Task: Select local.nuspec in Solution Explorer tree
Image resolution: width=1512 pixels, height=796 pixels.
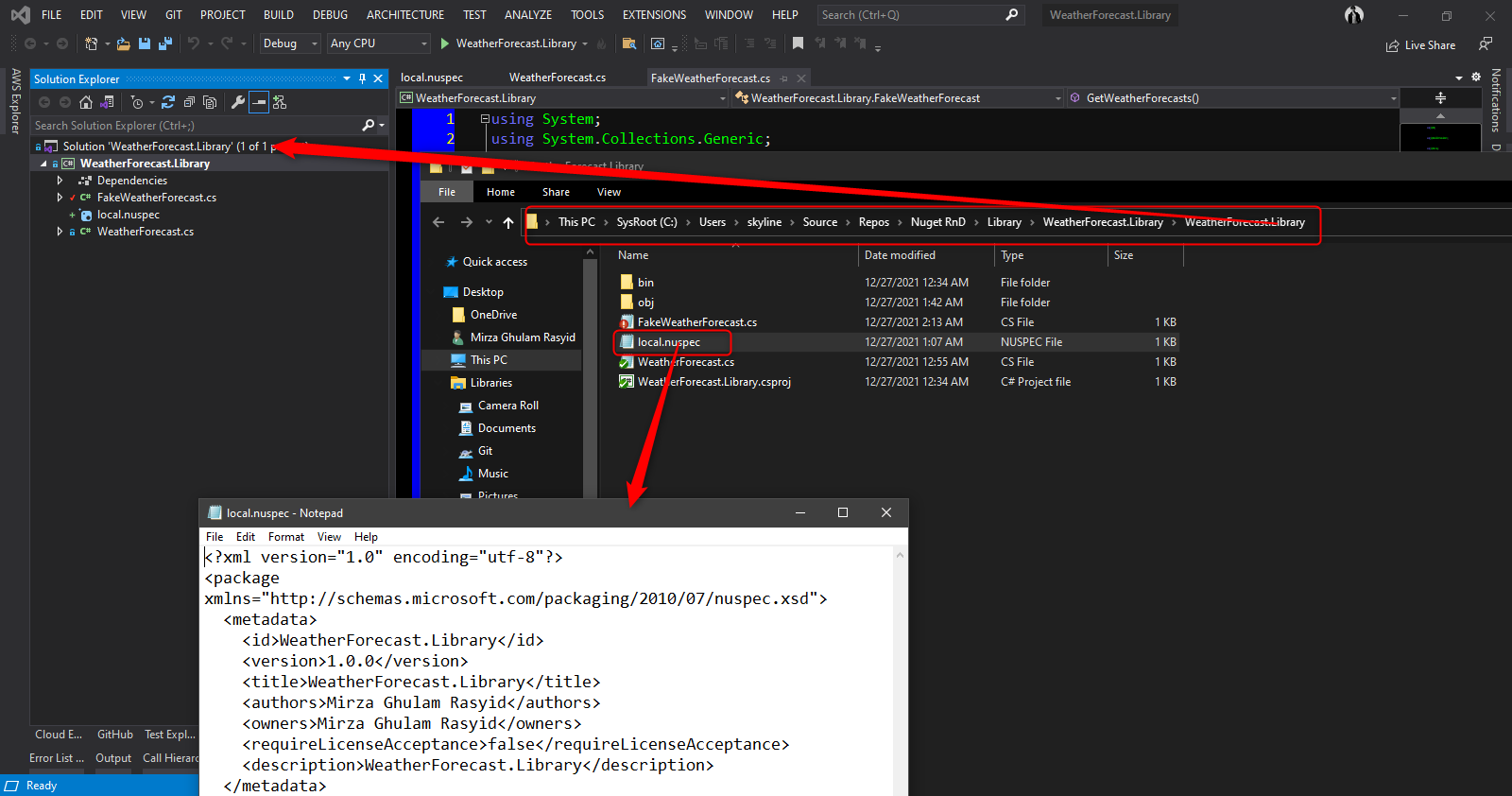Action: pos(129,215)
